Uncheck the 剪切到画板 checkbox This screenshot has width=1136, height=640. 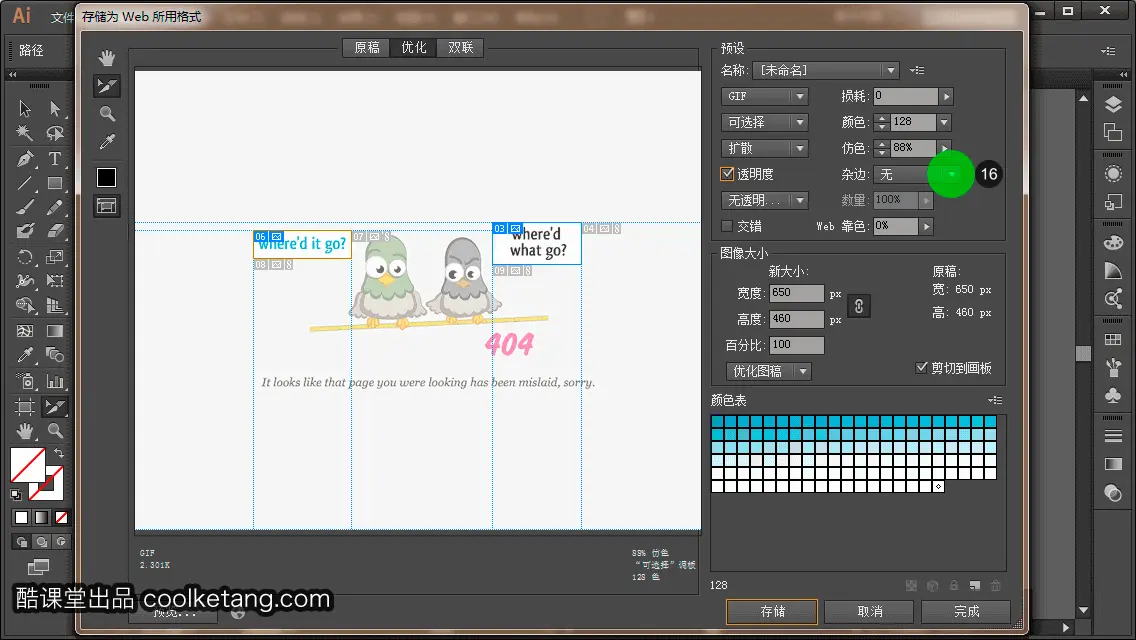922,367
